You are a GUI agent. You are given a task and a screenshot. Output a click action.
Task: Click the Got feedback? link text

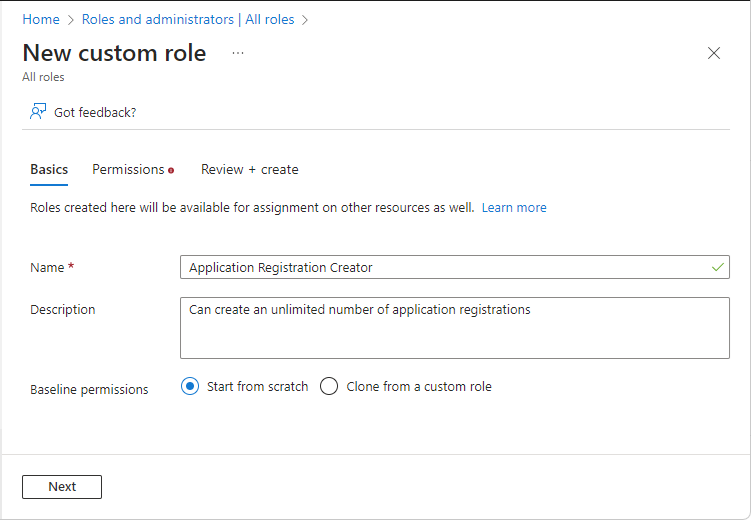tap(95, 112)
